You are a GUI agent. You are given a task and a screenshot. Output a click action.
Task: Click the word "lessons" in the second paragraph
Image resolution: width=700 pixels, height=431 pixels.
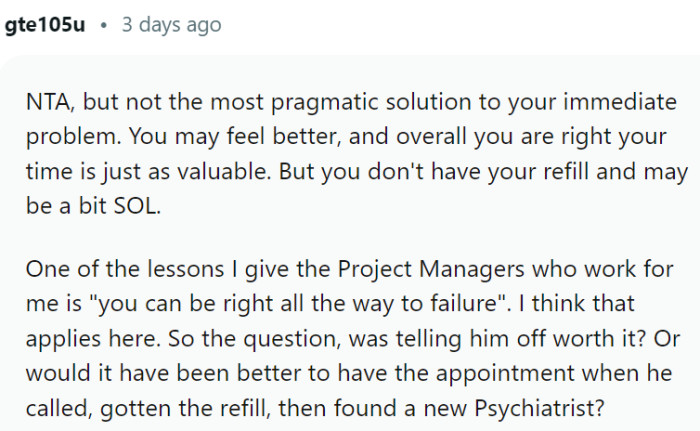147,269
